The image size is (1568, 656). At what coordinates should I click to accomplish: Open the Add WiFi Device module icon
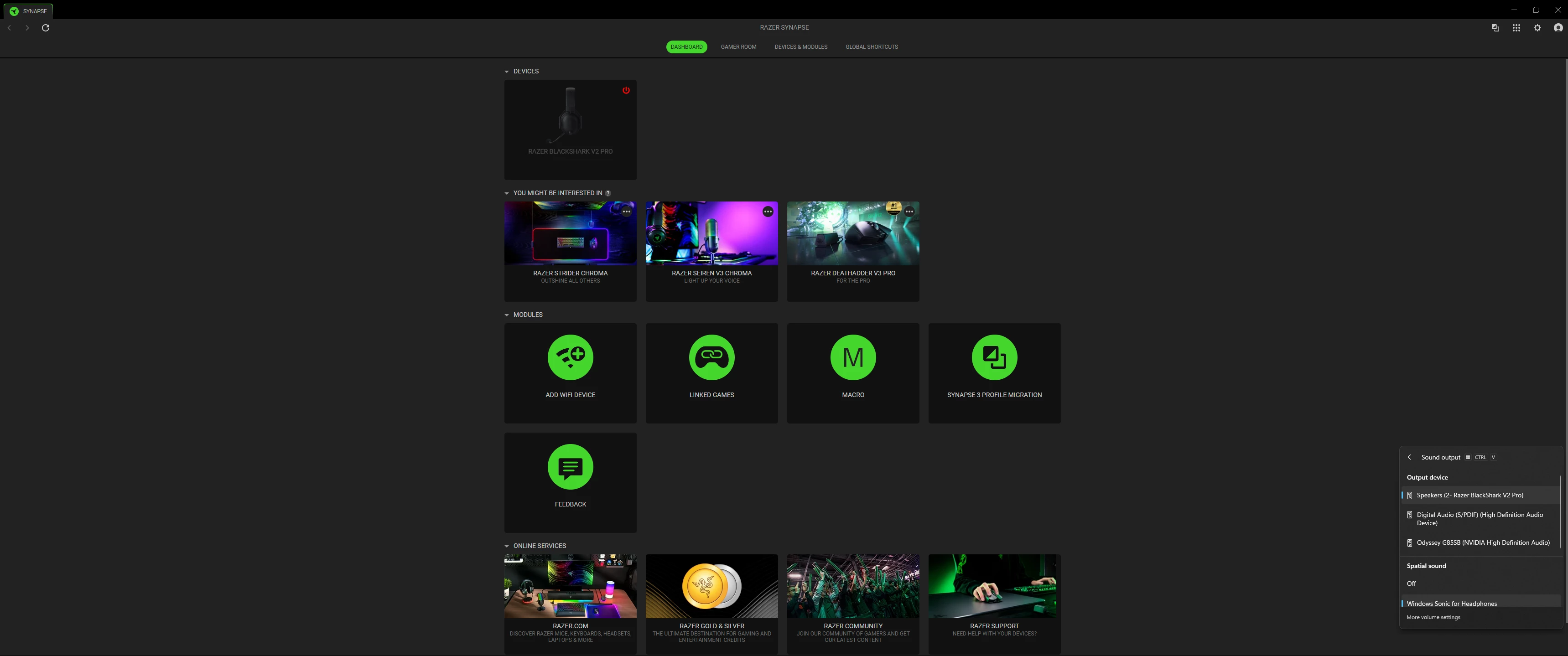click(x=570, y=357)
